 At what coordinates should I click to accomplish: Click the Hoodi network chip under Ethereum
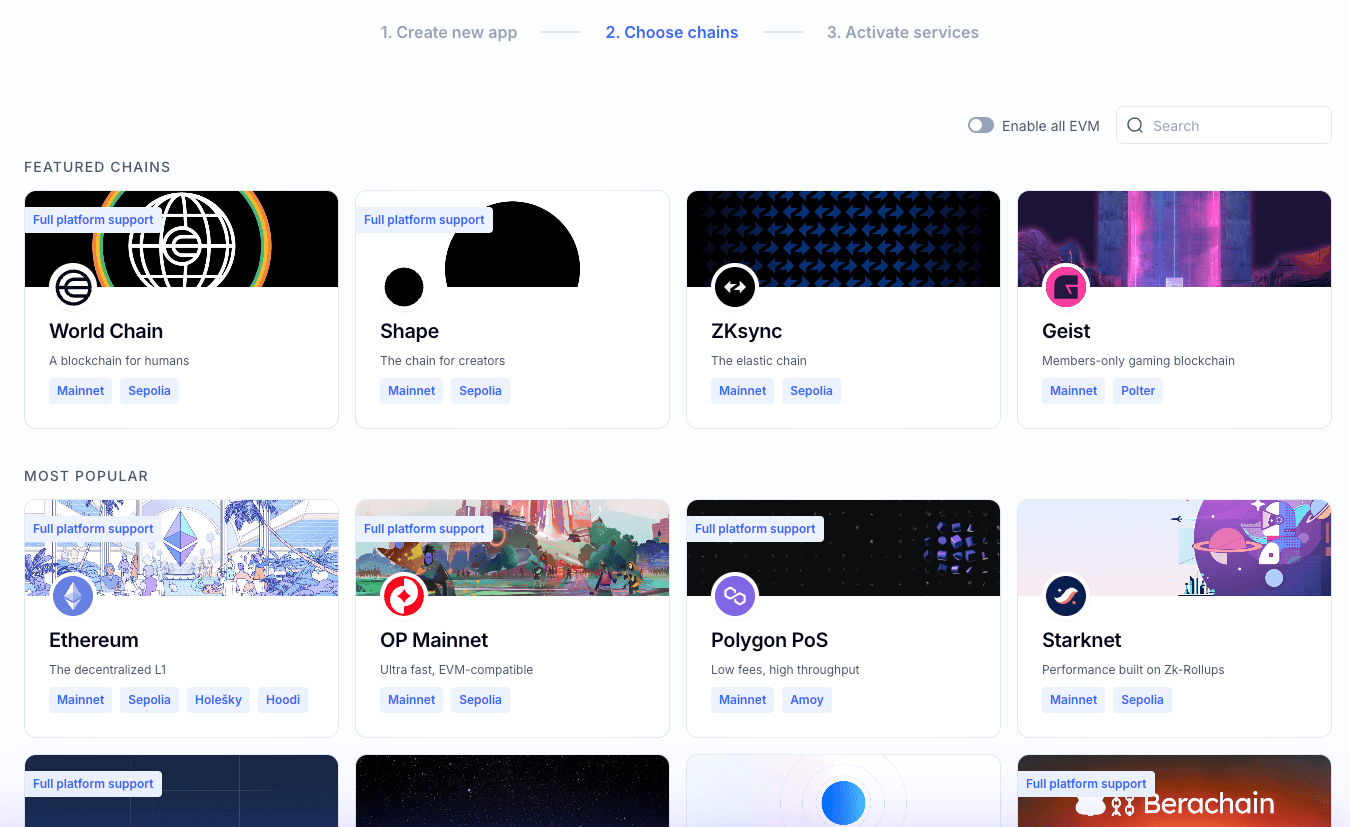point(283,700)
